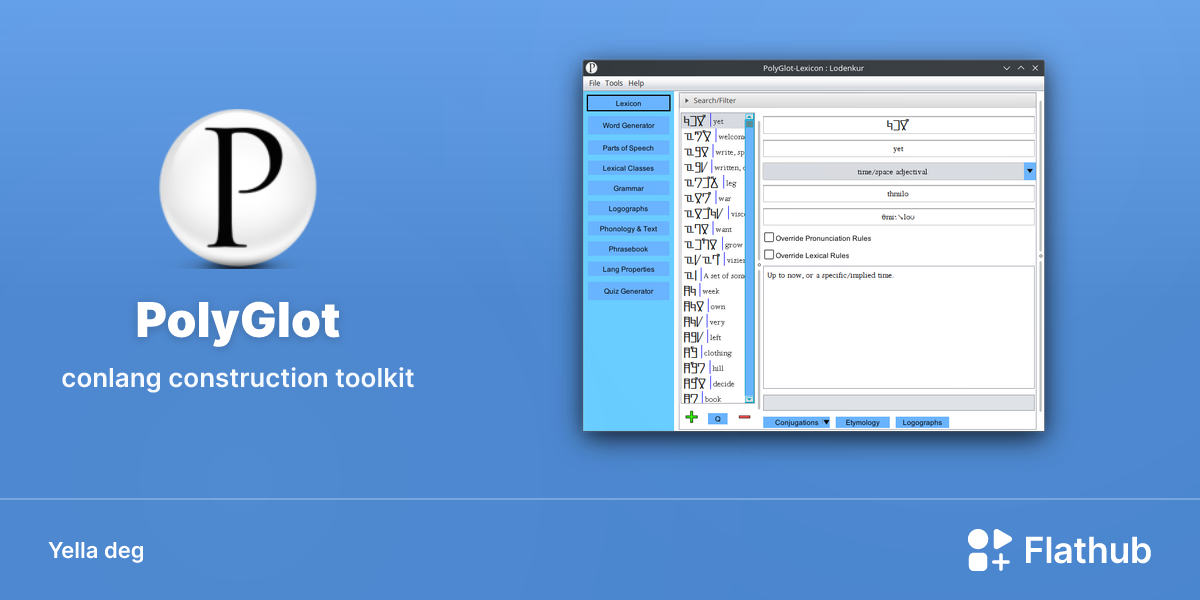Select the 'decide' word entry
Viewport: 1200px width, 600px height.
713,383
